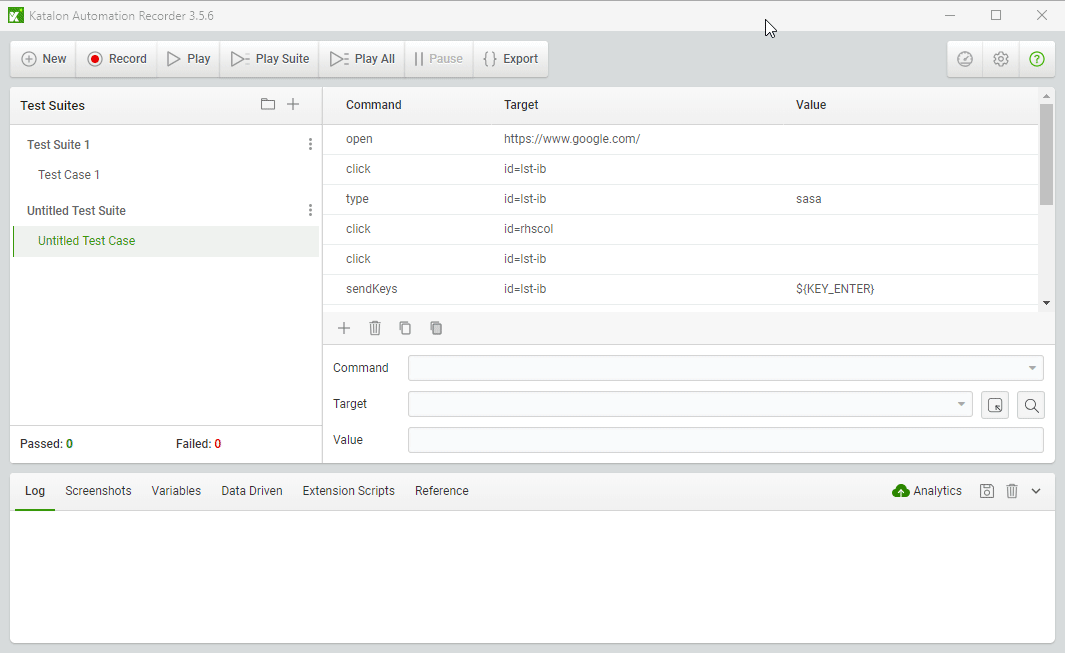Click the scrollbar down arrow in command table
This screenshot has width=1065, height=653.
(x=1046, y=303)
